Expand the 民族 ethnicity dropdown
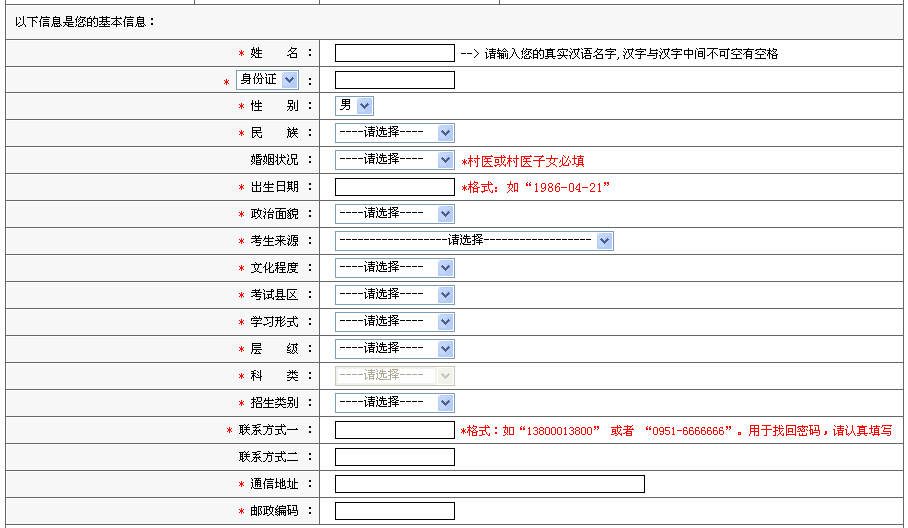The height and width of the screenshot is (528, 908). [394, 132]
